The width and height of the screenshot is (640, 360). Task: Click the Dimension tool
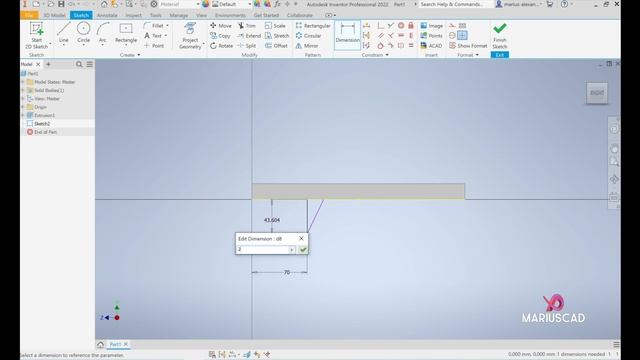point(347,35)
